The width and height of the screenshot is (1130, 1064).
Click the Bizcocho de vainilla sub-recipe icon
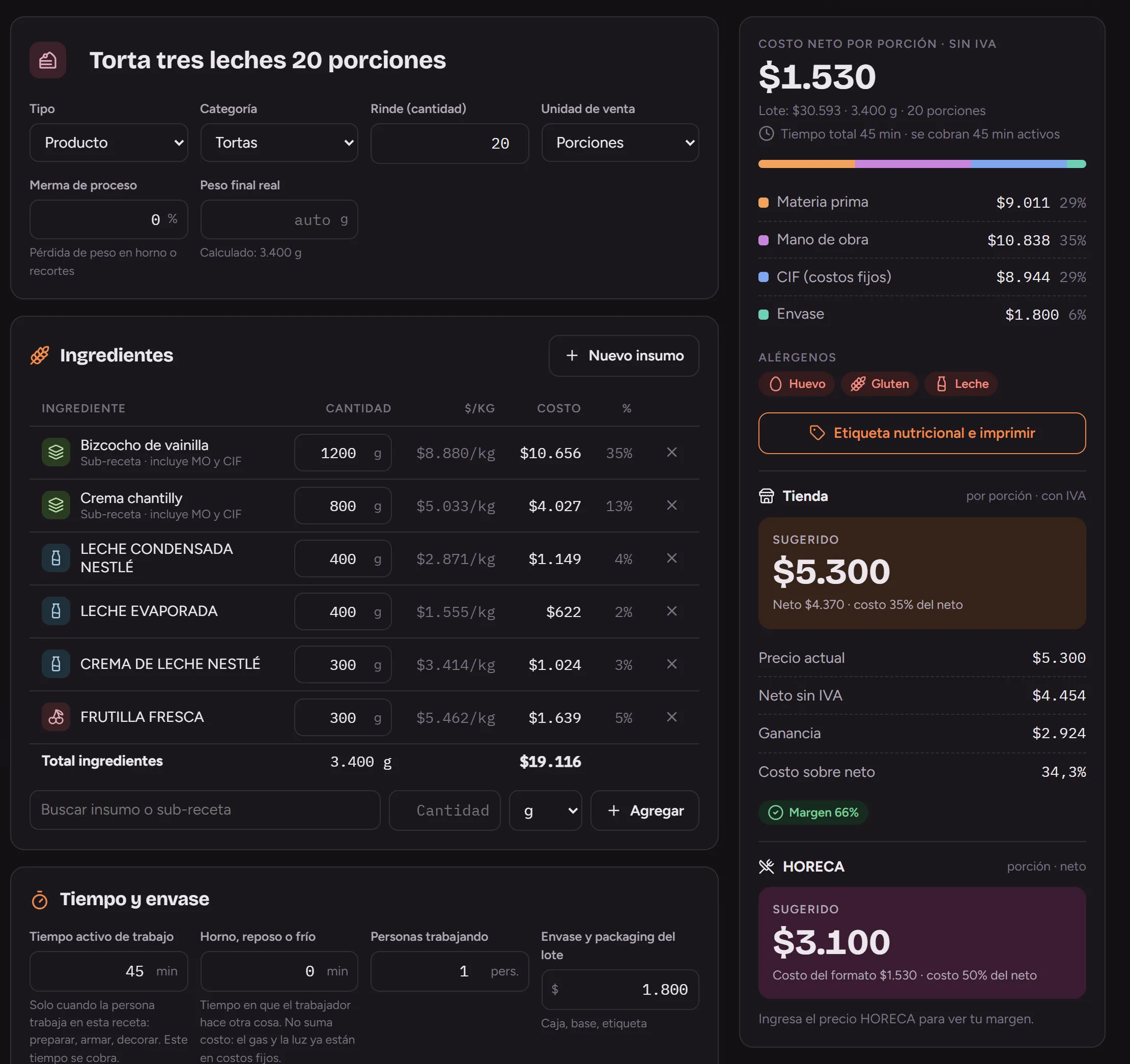pyautogui.click(x=55, y=453)
